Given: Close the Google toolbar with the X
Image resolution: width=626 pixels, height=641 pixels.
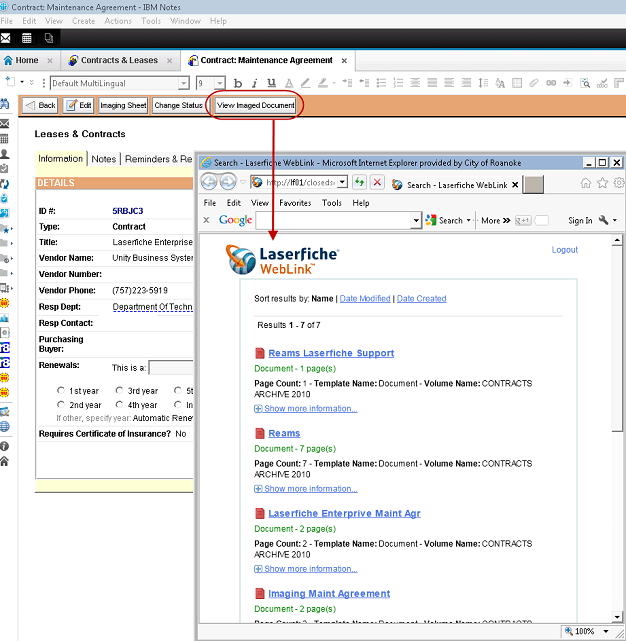Looking at the screenshot, I should (x=206, y=220).
